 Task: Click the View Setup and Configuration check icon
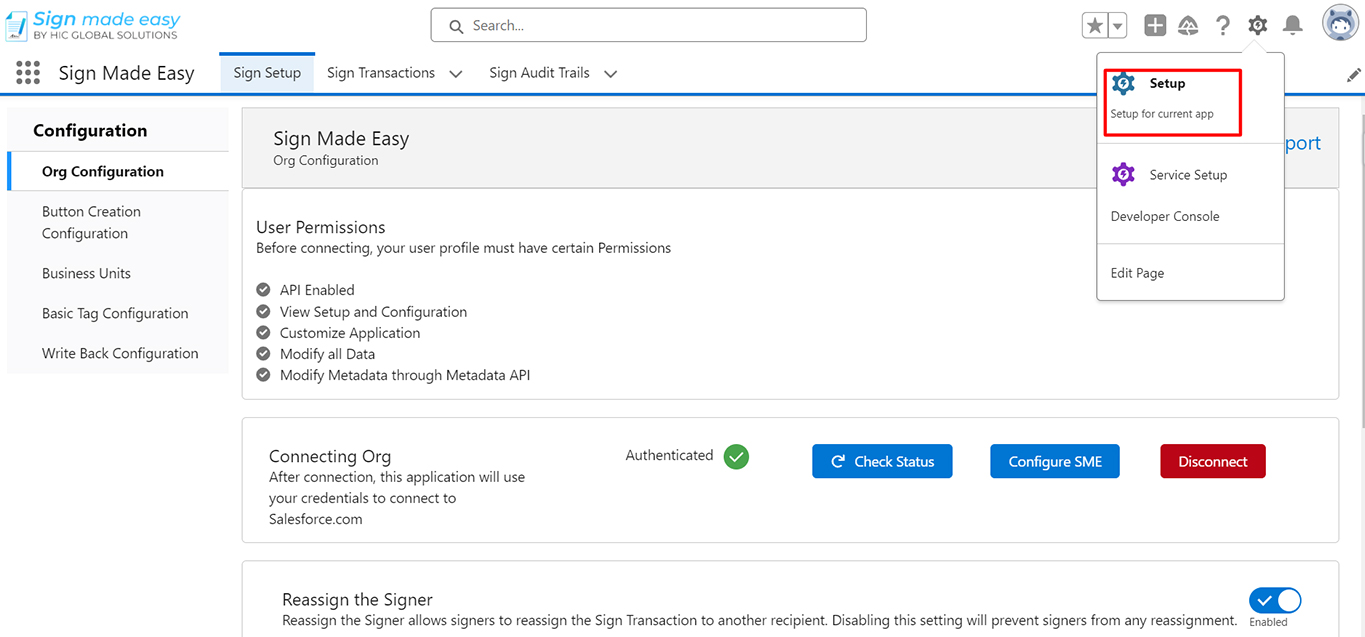(x=263, y=311)
